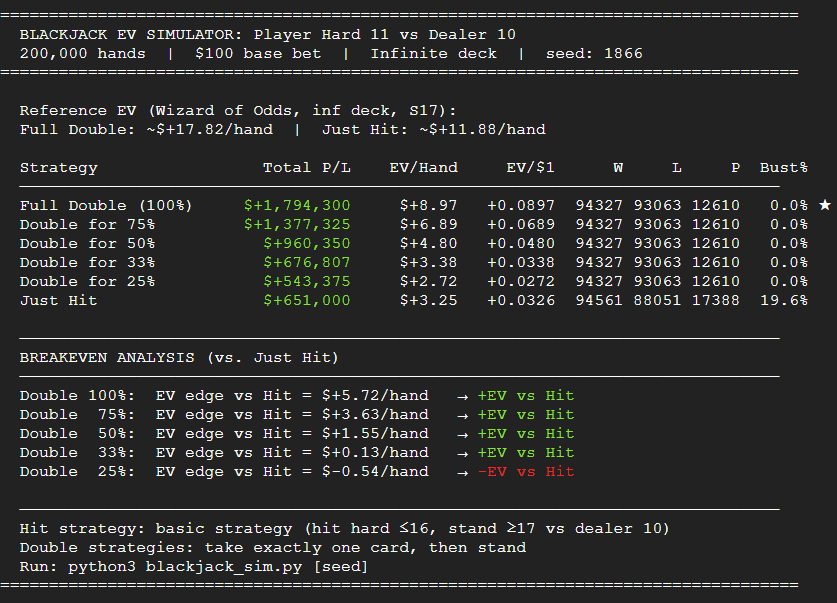This screenshot has width=837, height=603.
Task: Click the 'Double for 75%' row label
Action: pos(87,225)
